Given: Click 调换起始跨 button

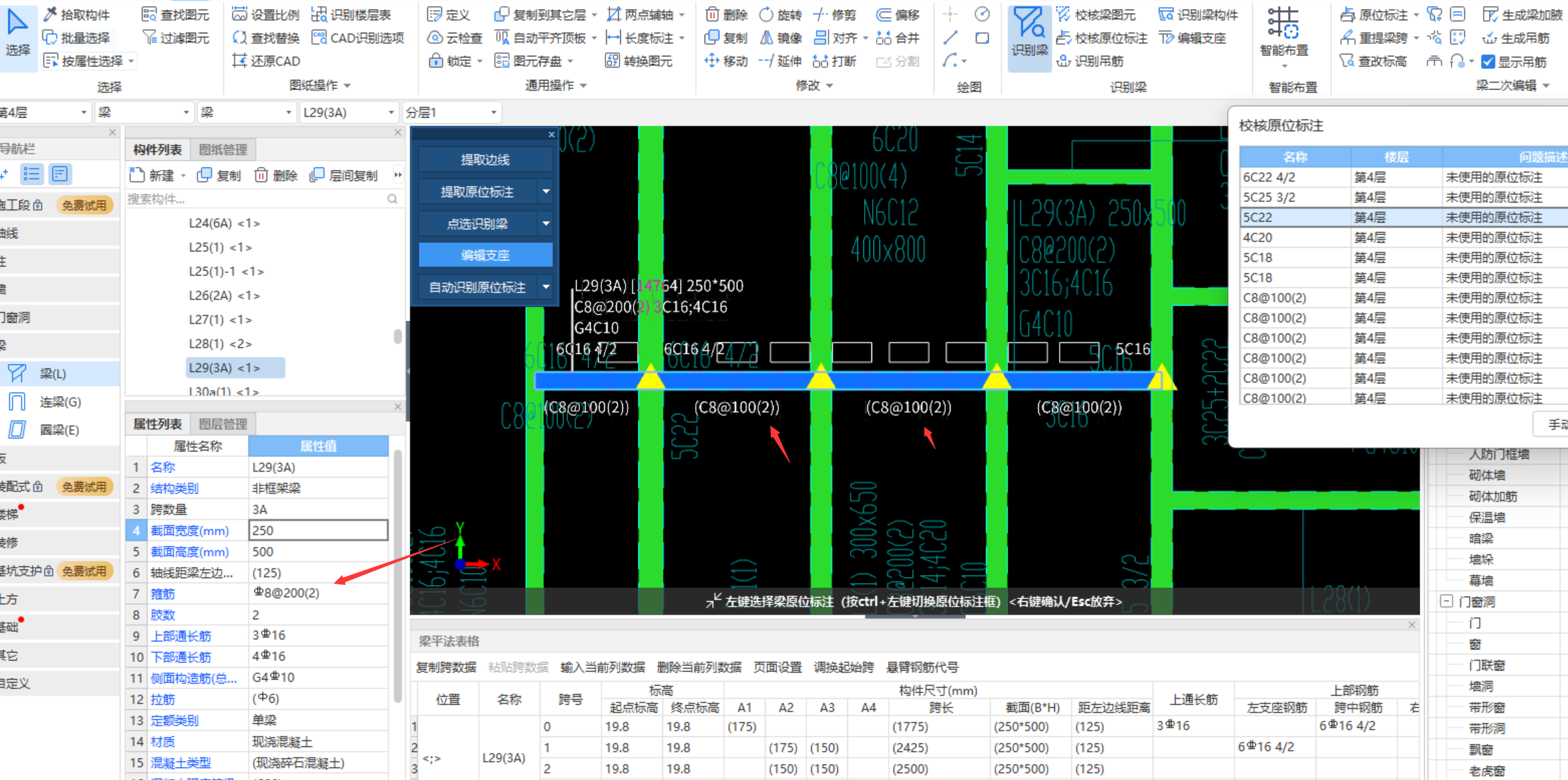Looking at the screenshot, I should coord(844,667).
